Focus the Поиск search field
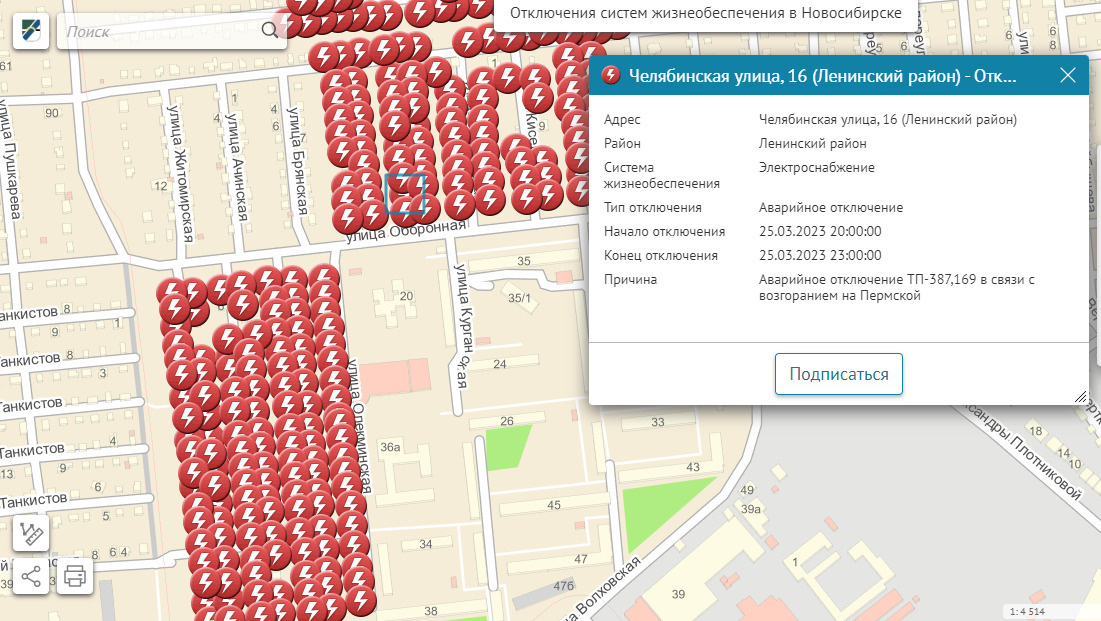Screen dimensions: 1101x621 coord(160,31)
